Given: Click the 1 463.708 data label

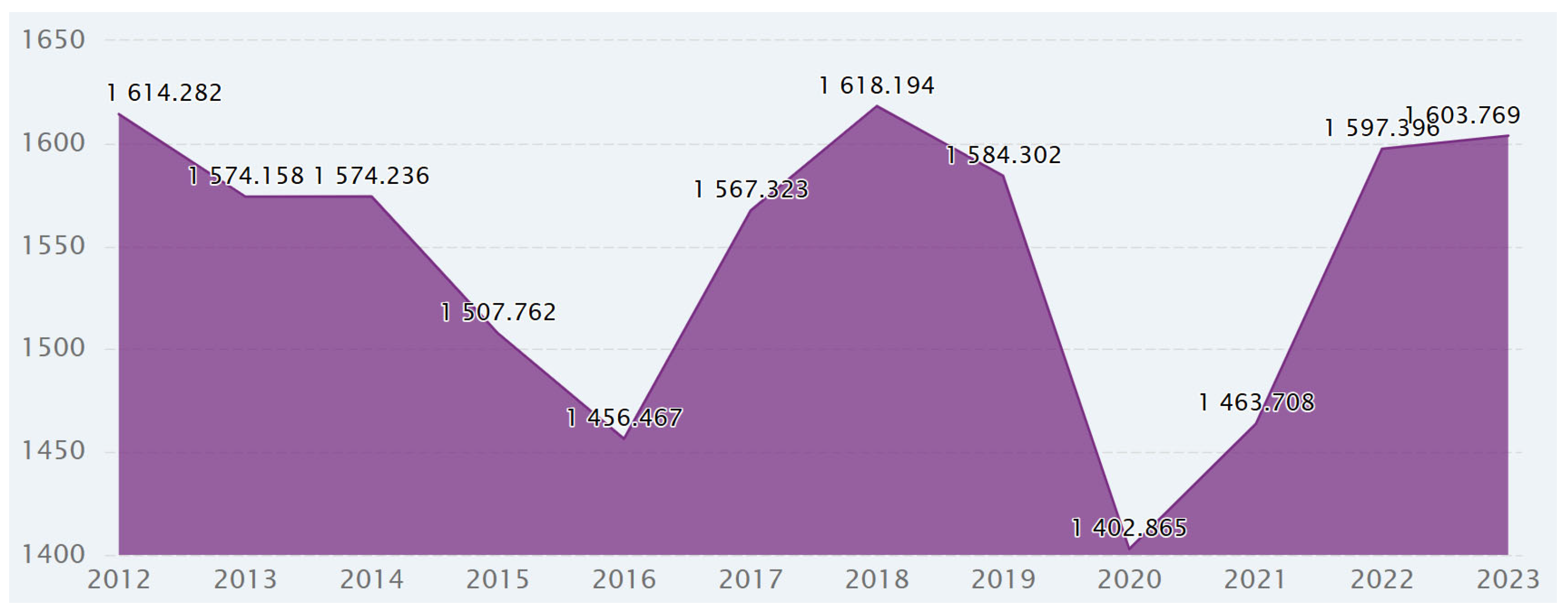Looking at the screenshot, I should (x=1257, y=403).
